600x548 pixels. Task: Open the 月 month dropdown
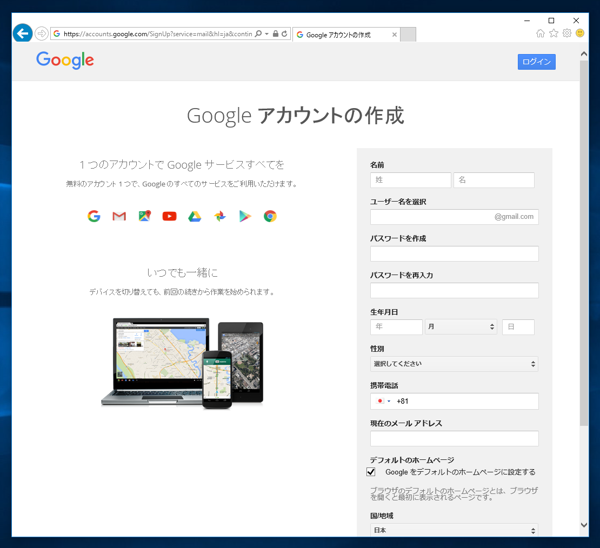461,327
